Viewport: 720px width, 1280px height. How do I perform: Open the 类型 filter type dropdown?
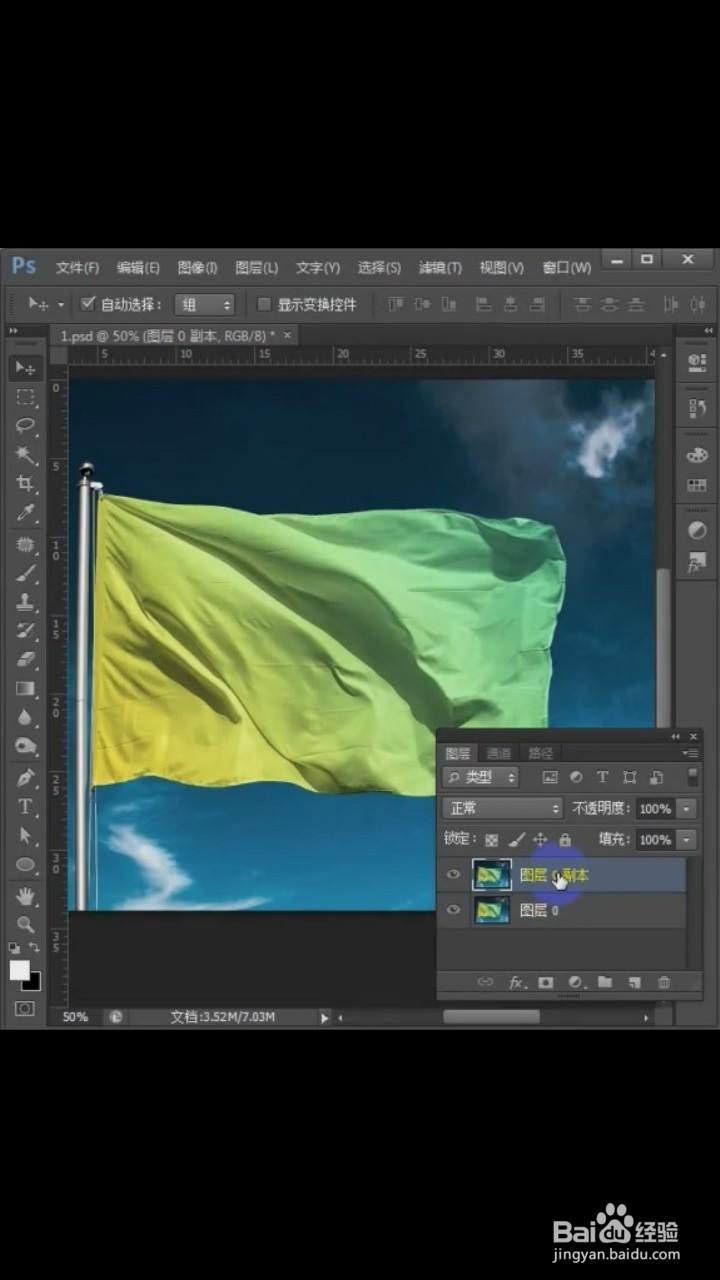point(482,777)
